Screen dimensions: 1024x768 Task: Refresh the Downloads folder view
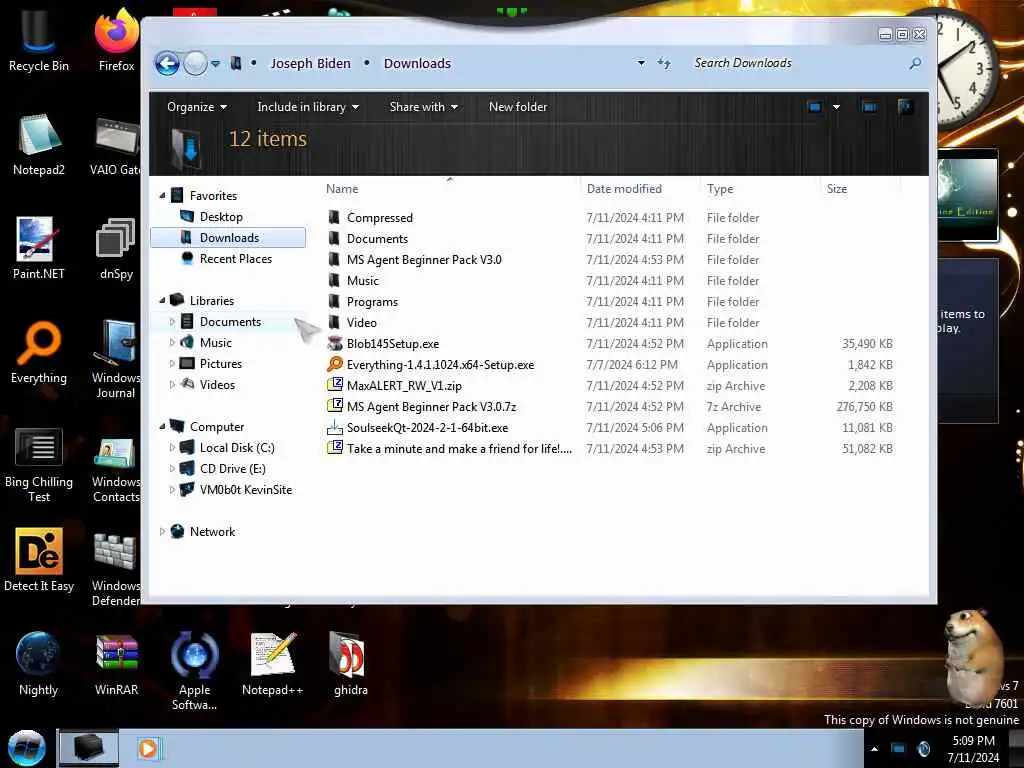[664, 63]
